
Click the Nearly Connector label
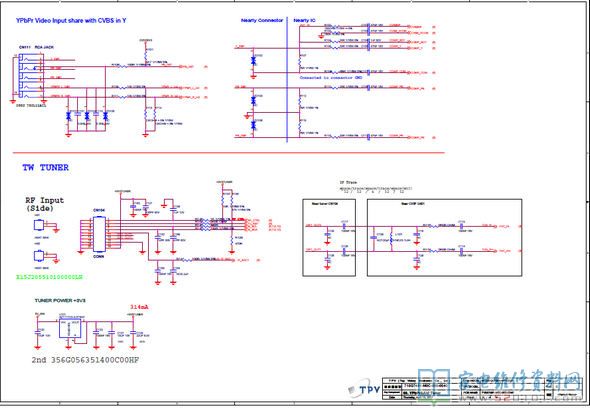tap(262, 20)
